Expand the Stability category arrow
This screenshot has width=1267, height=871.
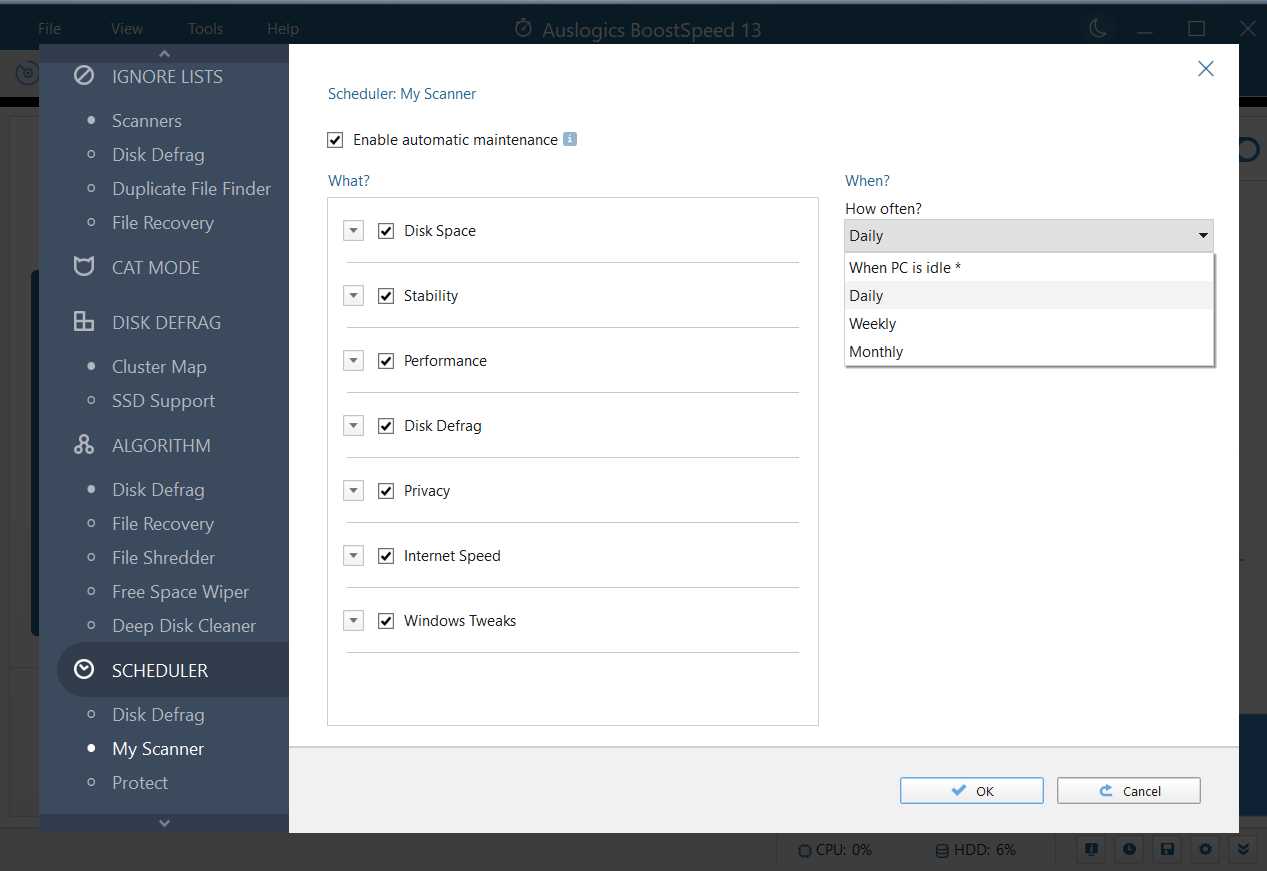tap(353, 296)
